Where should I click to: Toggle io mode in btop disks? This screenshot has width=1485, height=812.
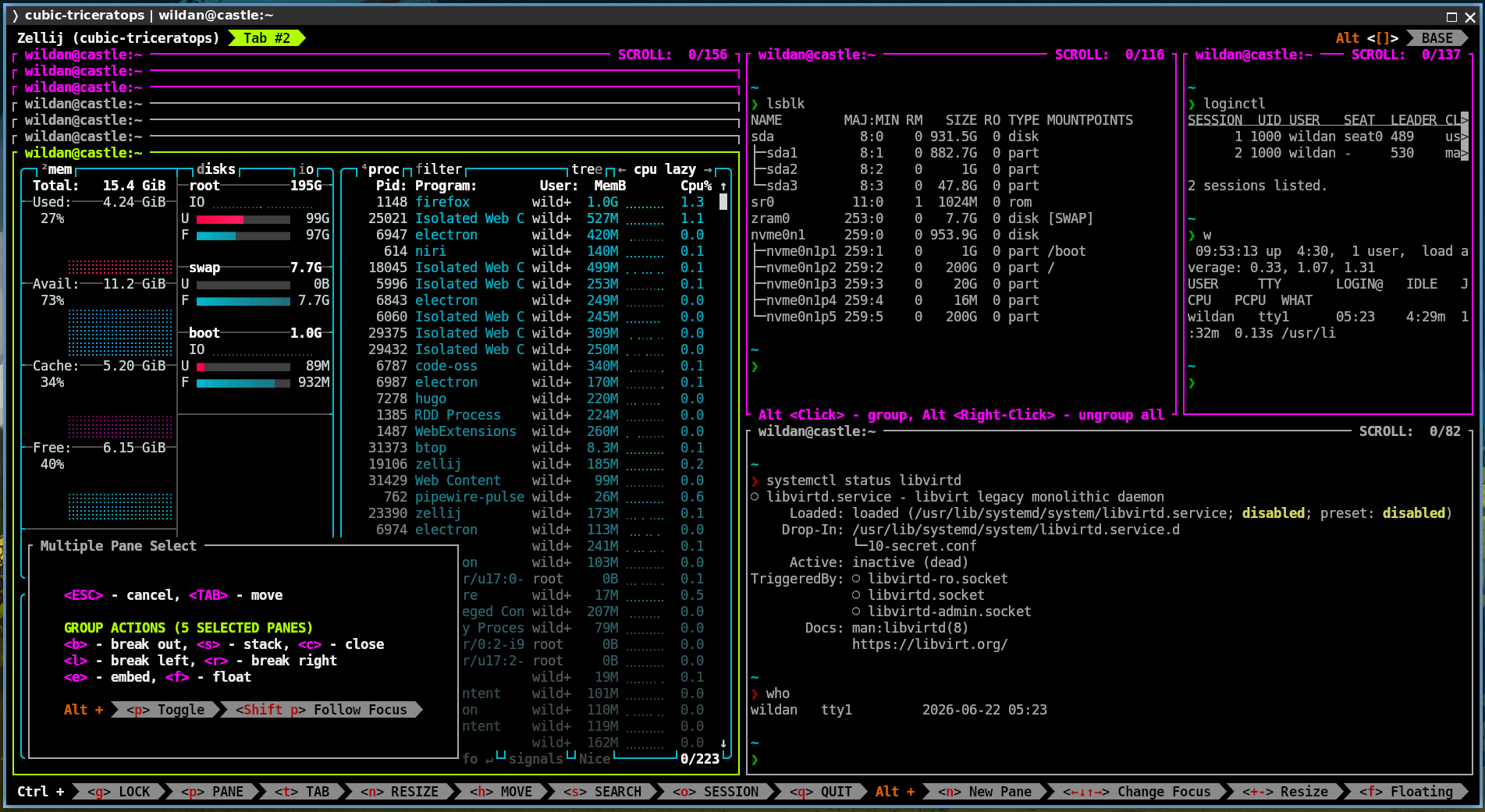point(306,169)
